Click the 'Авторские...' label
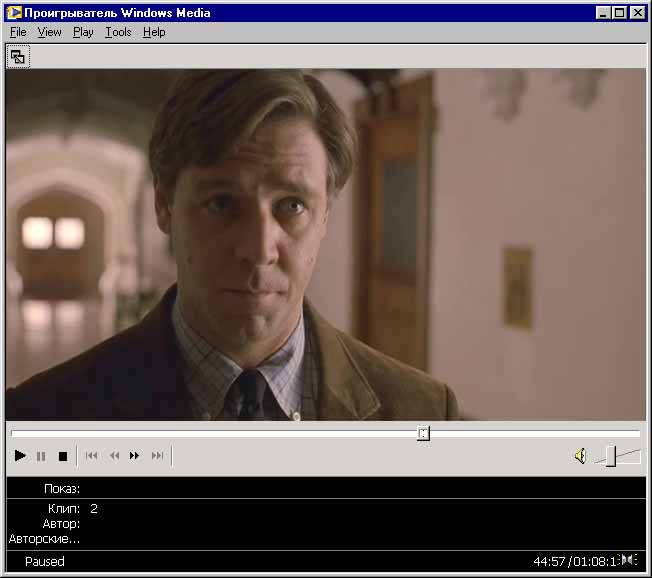 44,539
